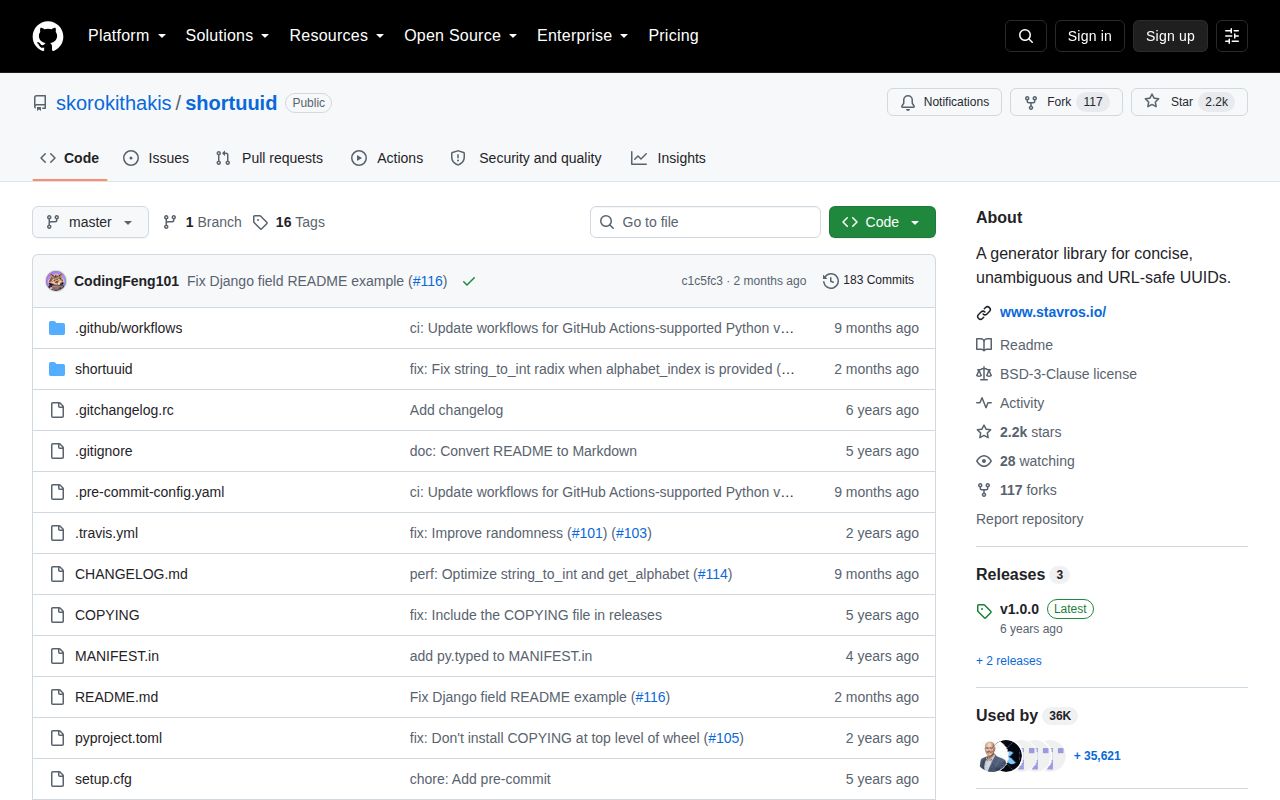Click Report repository link
1280x800 pixels.
(1030, 519)
